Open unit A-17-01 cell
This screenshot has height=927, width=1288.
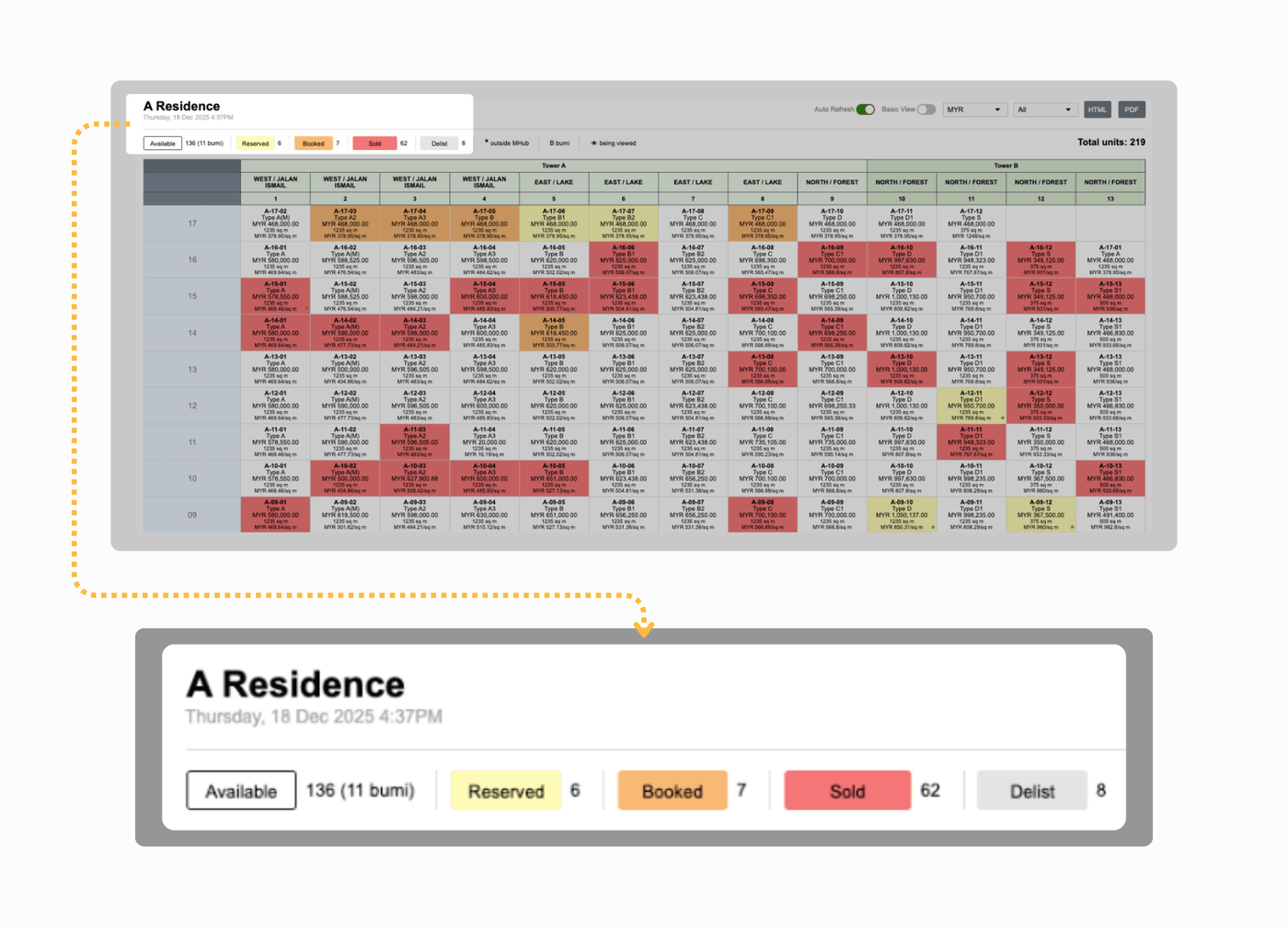pos(1110,259)
